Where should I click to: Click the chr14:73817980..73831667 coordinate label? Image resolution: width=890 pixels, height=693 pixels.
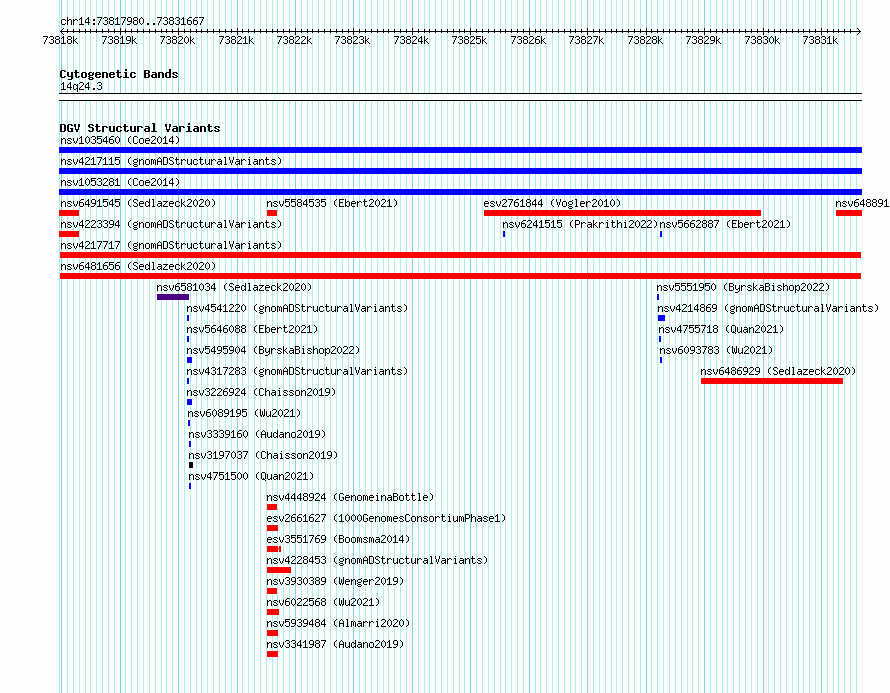132,21
